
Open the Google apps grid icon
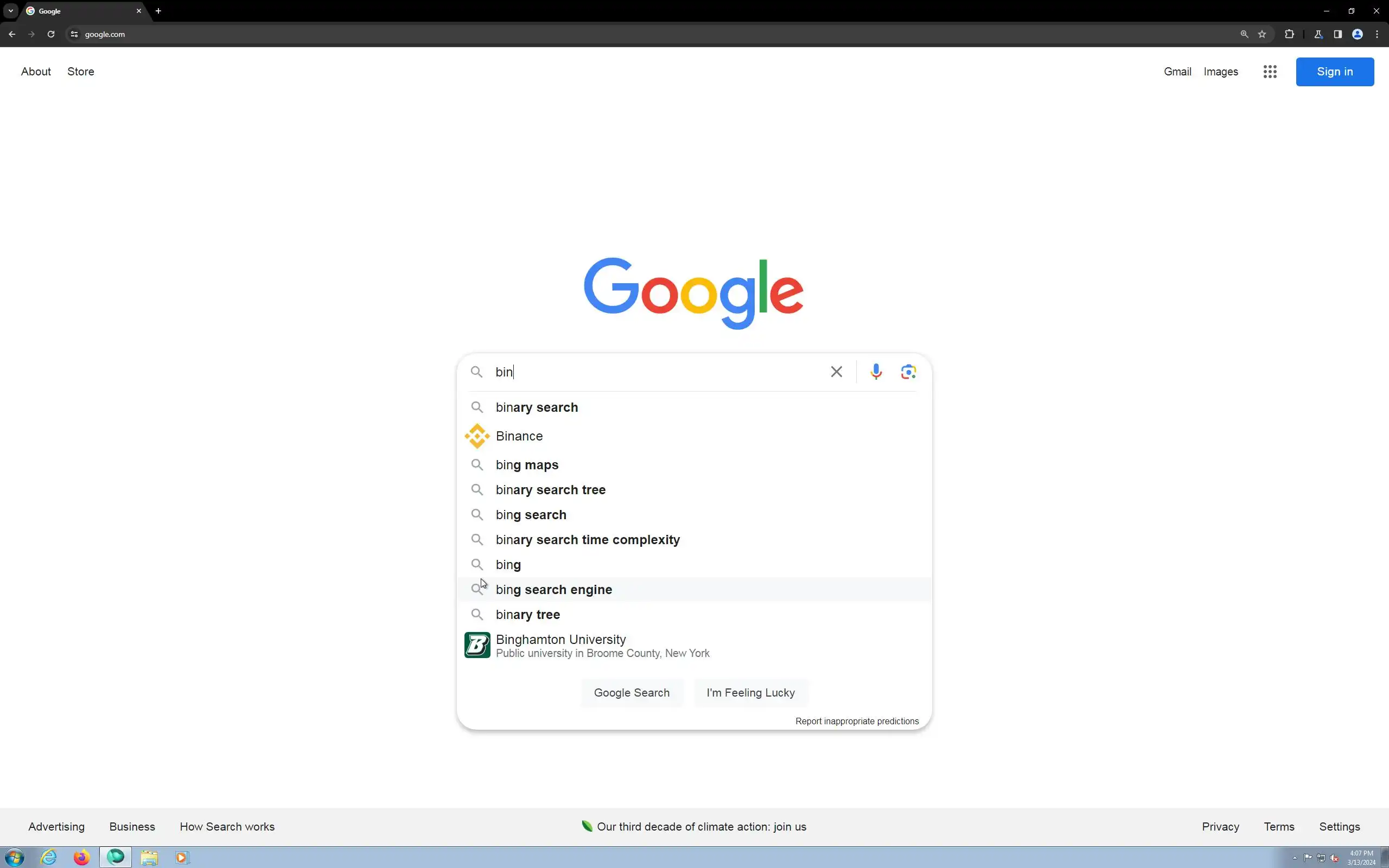pyautogui.click(x=1270, y=72)
